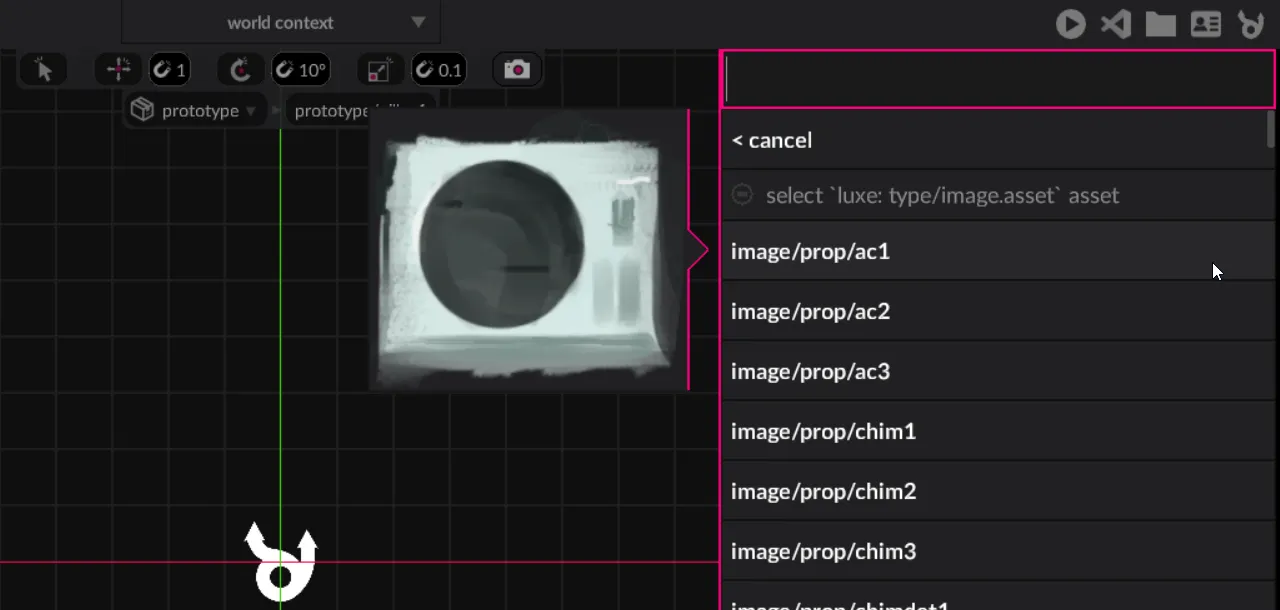This screenshot has height=610, width=1280.
Task: Click the cancel option in asset picker
Action: click(771, 140)
